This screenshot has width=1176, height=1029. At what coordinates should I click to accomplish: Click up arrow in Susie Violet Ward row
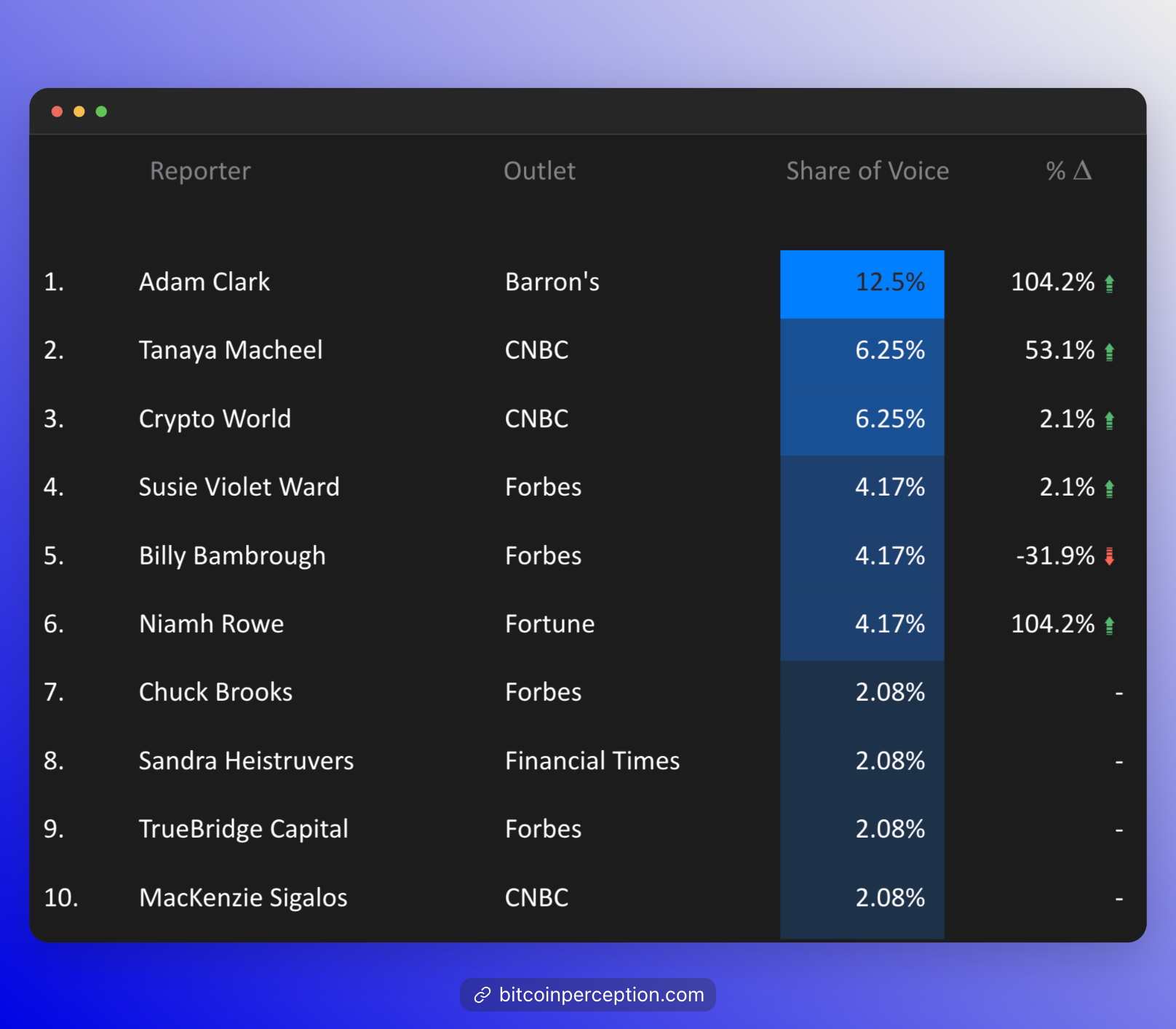[1109, 488]
